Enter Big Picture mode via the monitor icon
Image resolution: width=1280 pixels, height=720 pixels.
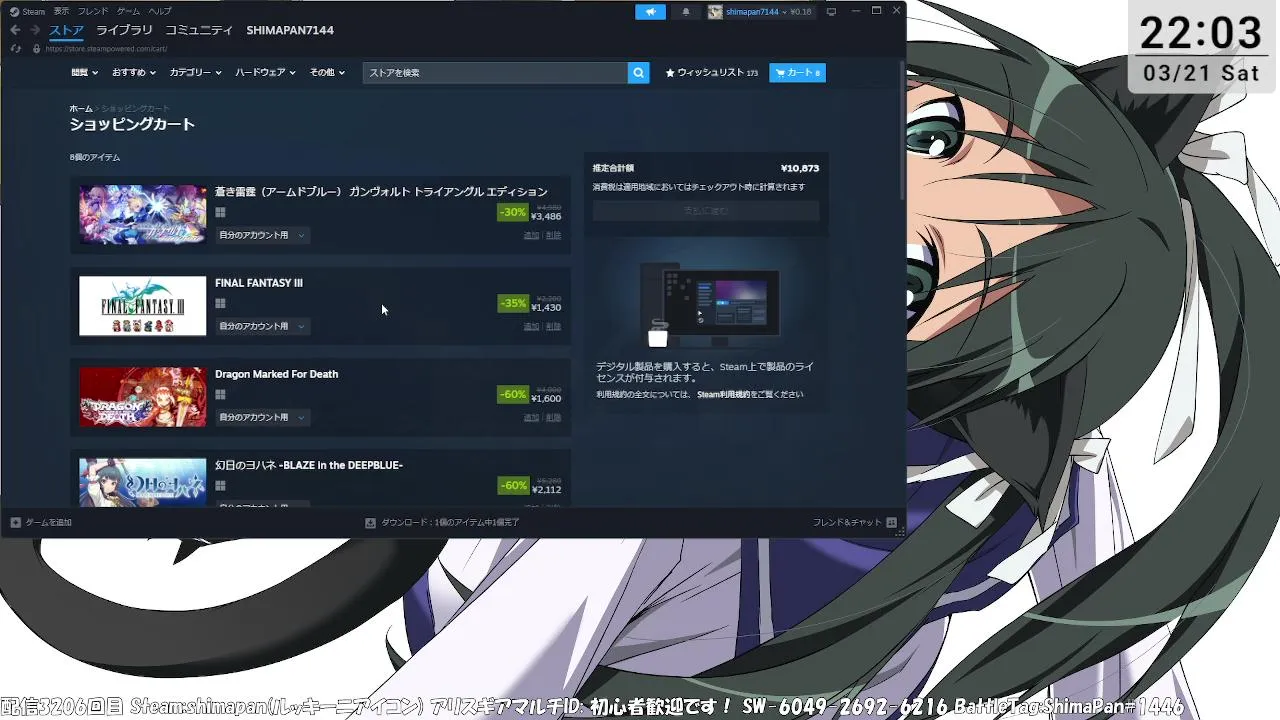tap(831, 12)
